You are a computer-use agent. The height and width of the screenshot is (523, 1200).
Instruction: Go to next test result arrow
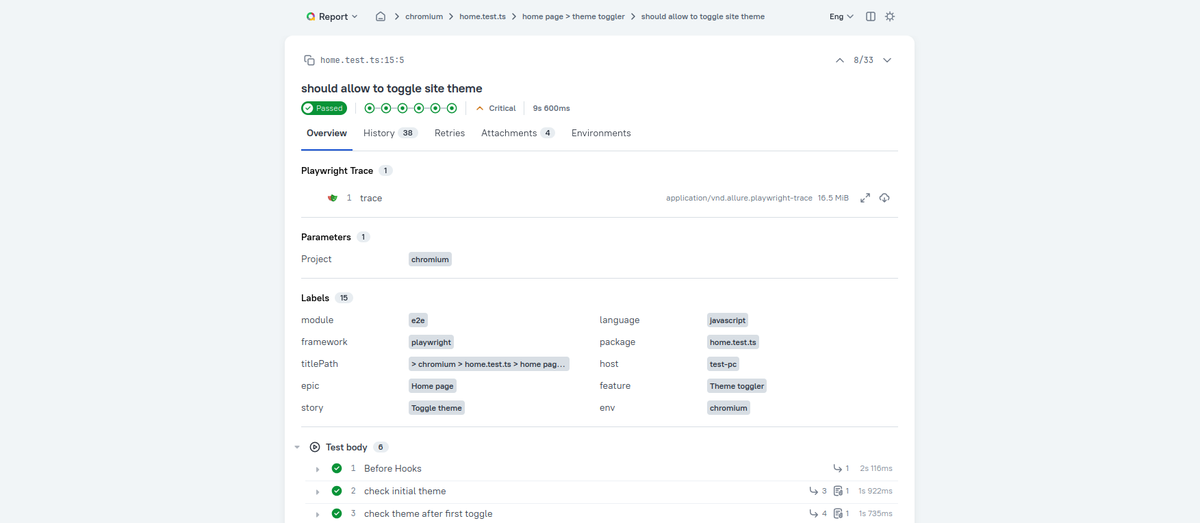887,61
